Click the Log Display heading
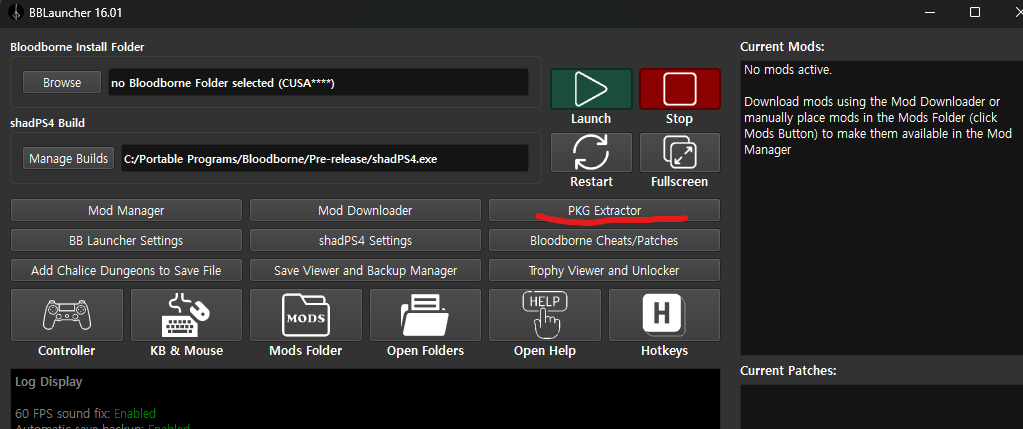The width and height of the screenshot is (1023, 429). (48, 382)
